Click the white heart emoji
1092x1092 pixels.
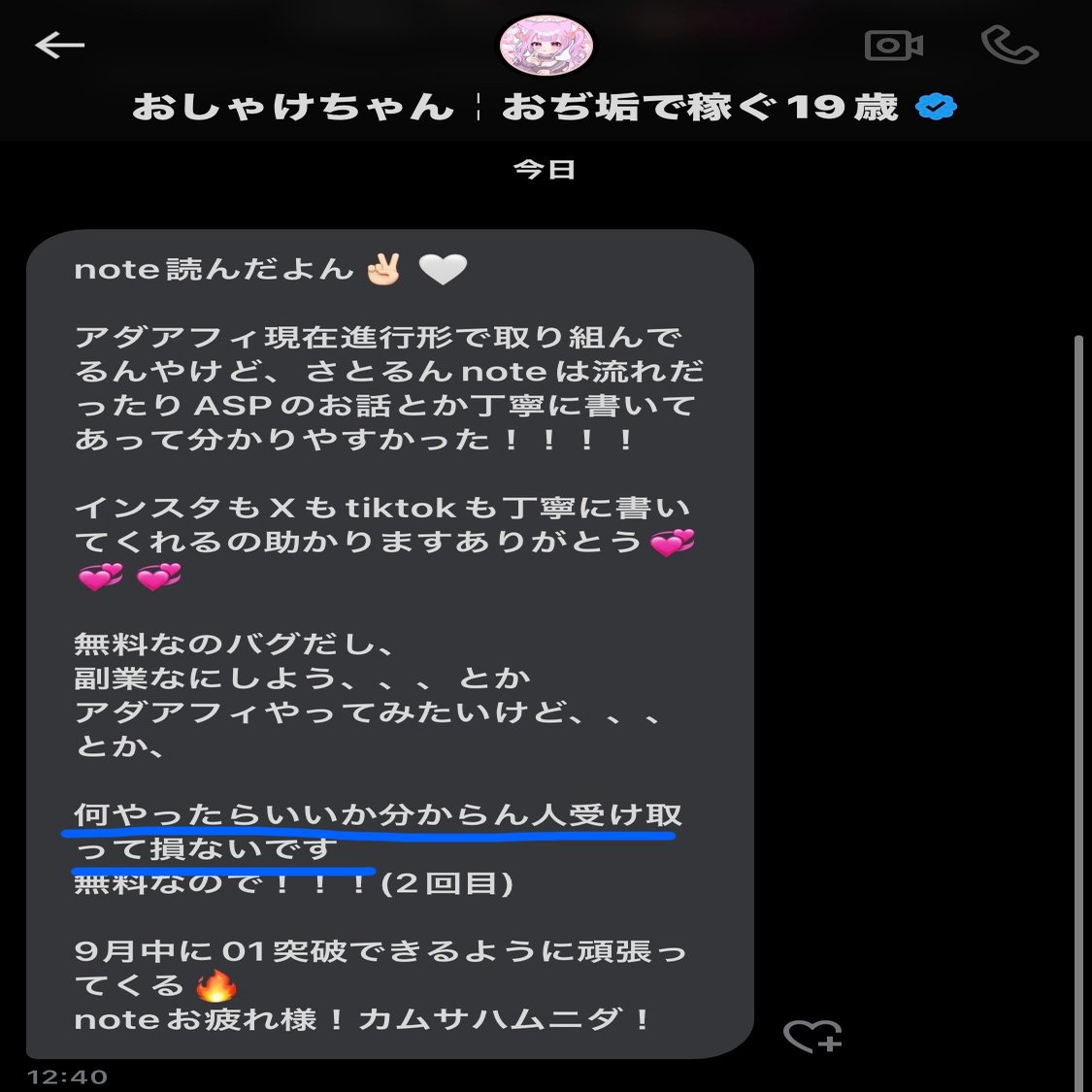tap(443, 270)
